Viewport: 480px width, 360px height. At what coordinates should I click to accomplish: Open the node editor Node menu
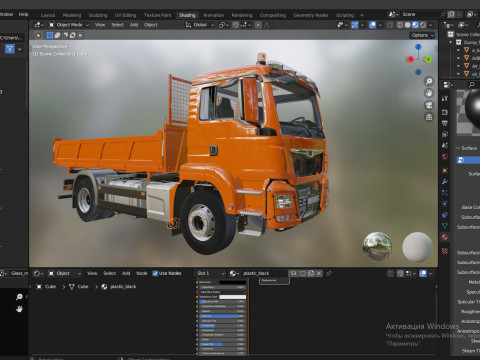click(142, 273)
